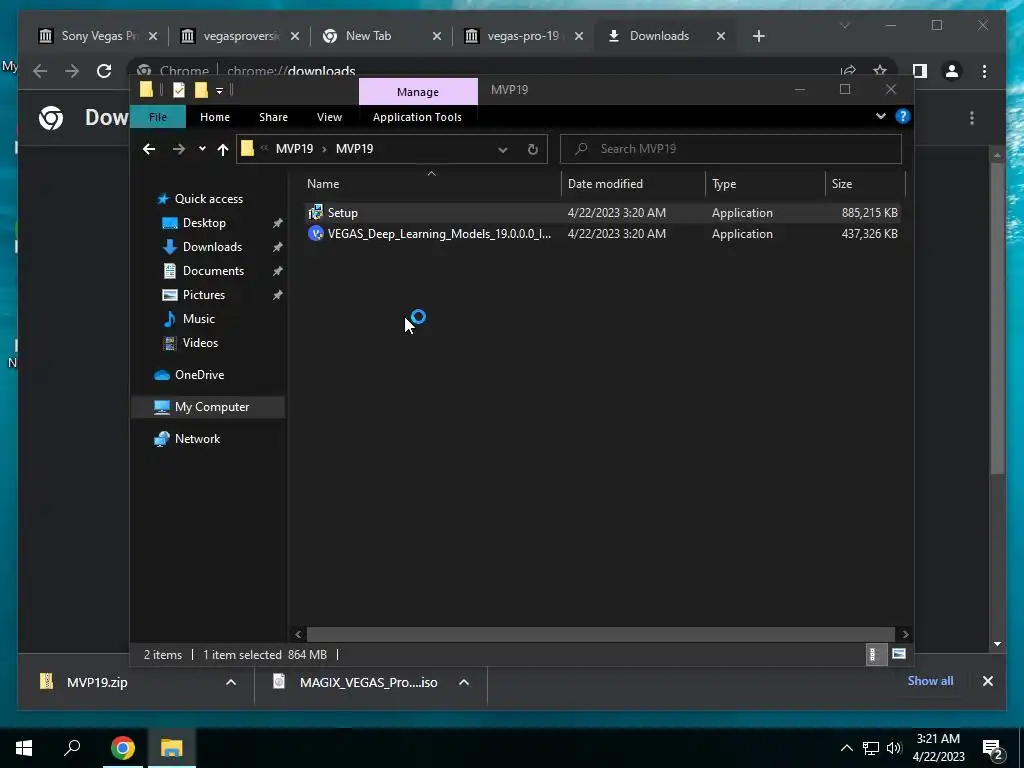Open Windows taskbar search

(x=72, y=746)
